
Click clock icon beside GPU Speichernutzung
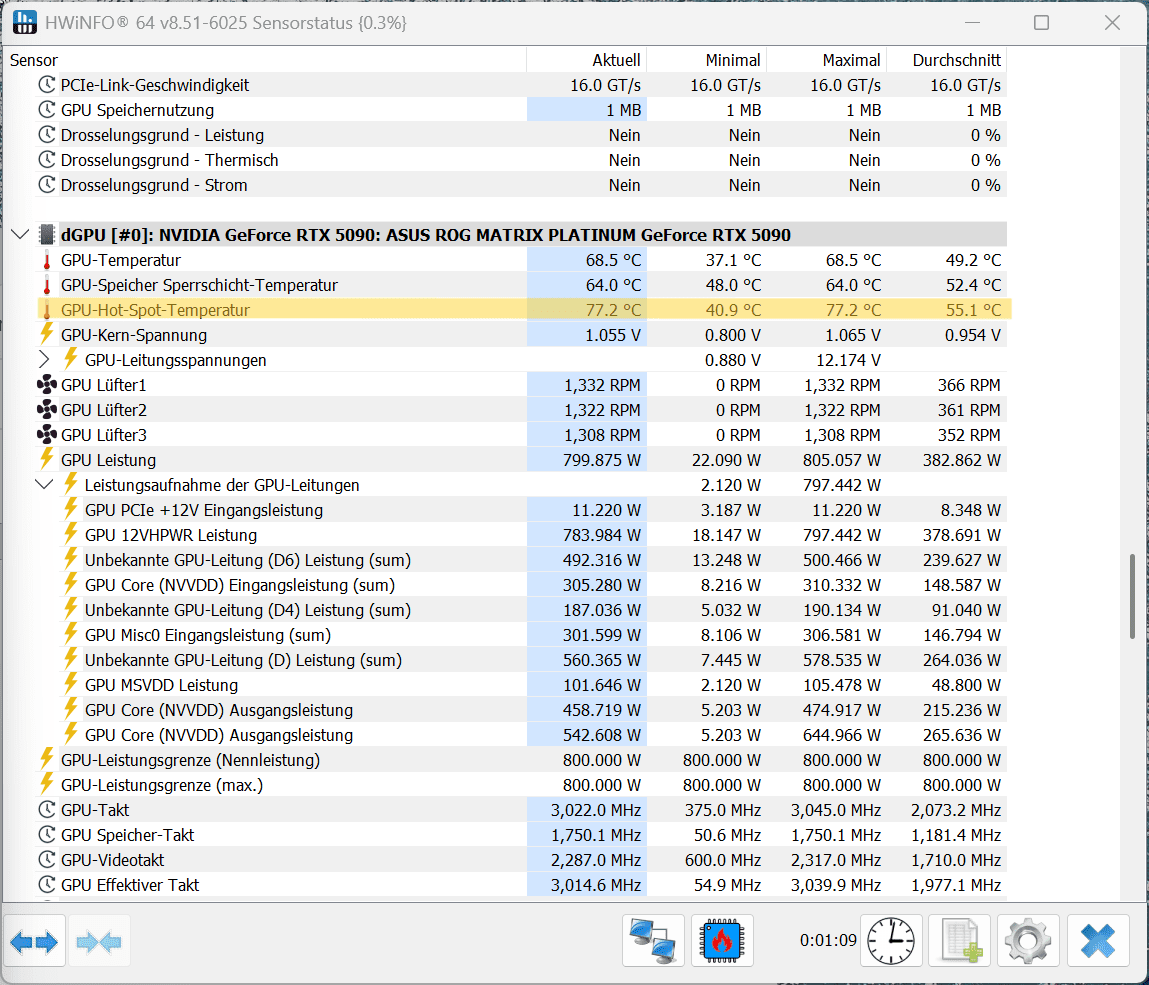pyautogui.click(x=47, y=110)
